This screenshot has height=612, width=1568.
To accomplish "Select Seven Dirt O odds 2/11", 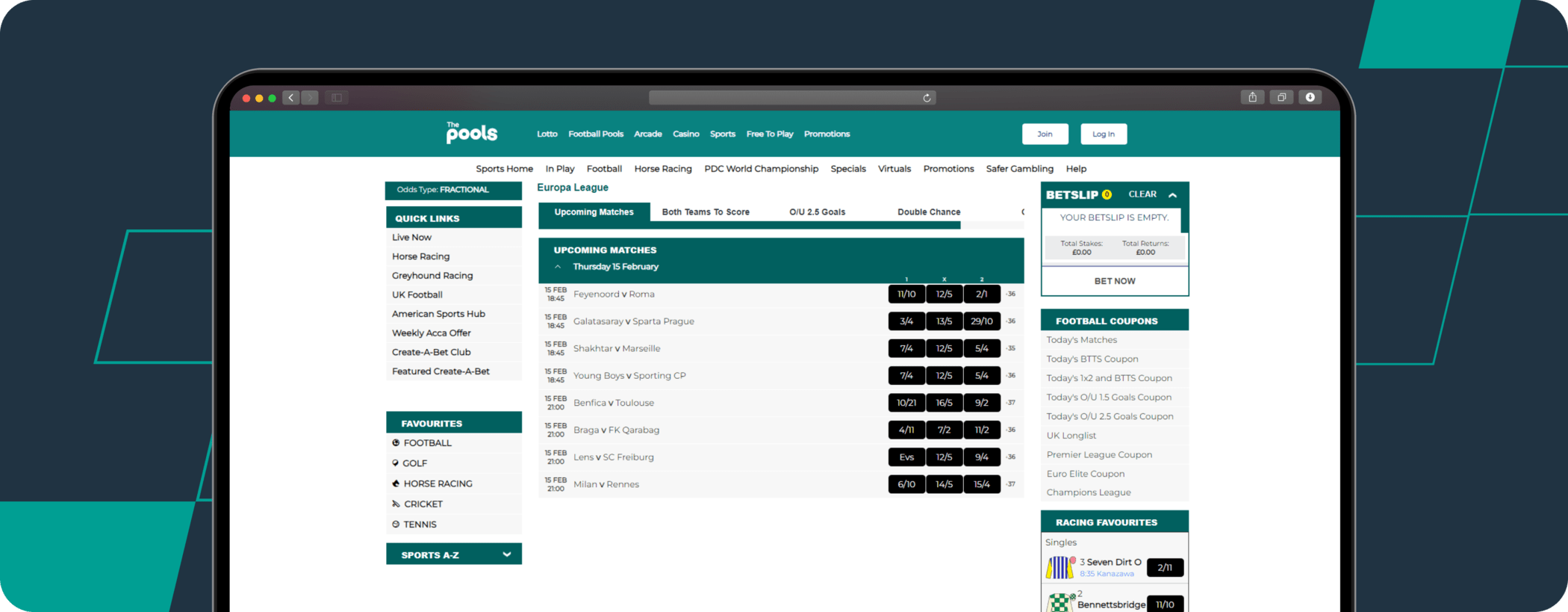I will [x=1165, y=567].
